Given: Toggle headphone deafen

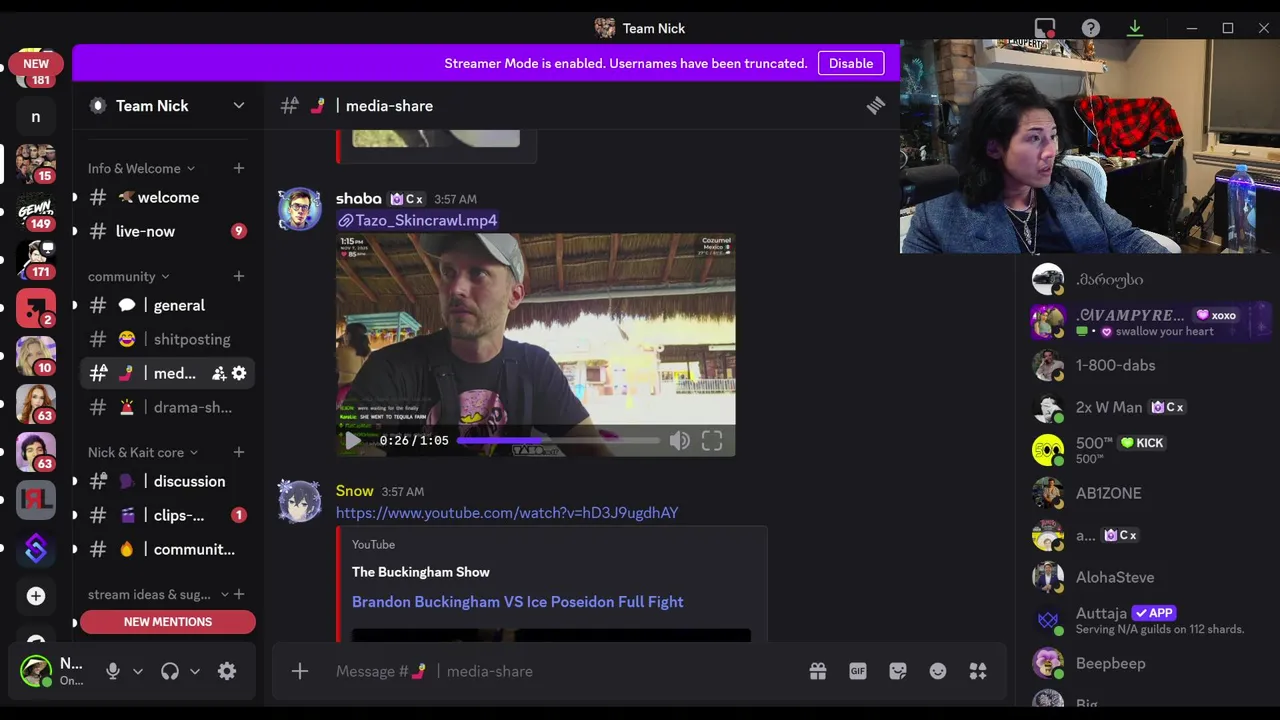Looking at the screenshot, I should click(x=170, y=671).
